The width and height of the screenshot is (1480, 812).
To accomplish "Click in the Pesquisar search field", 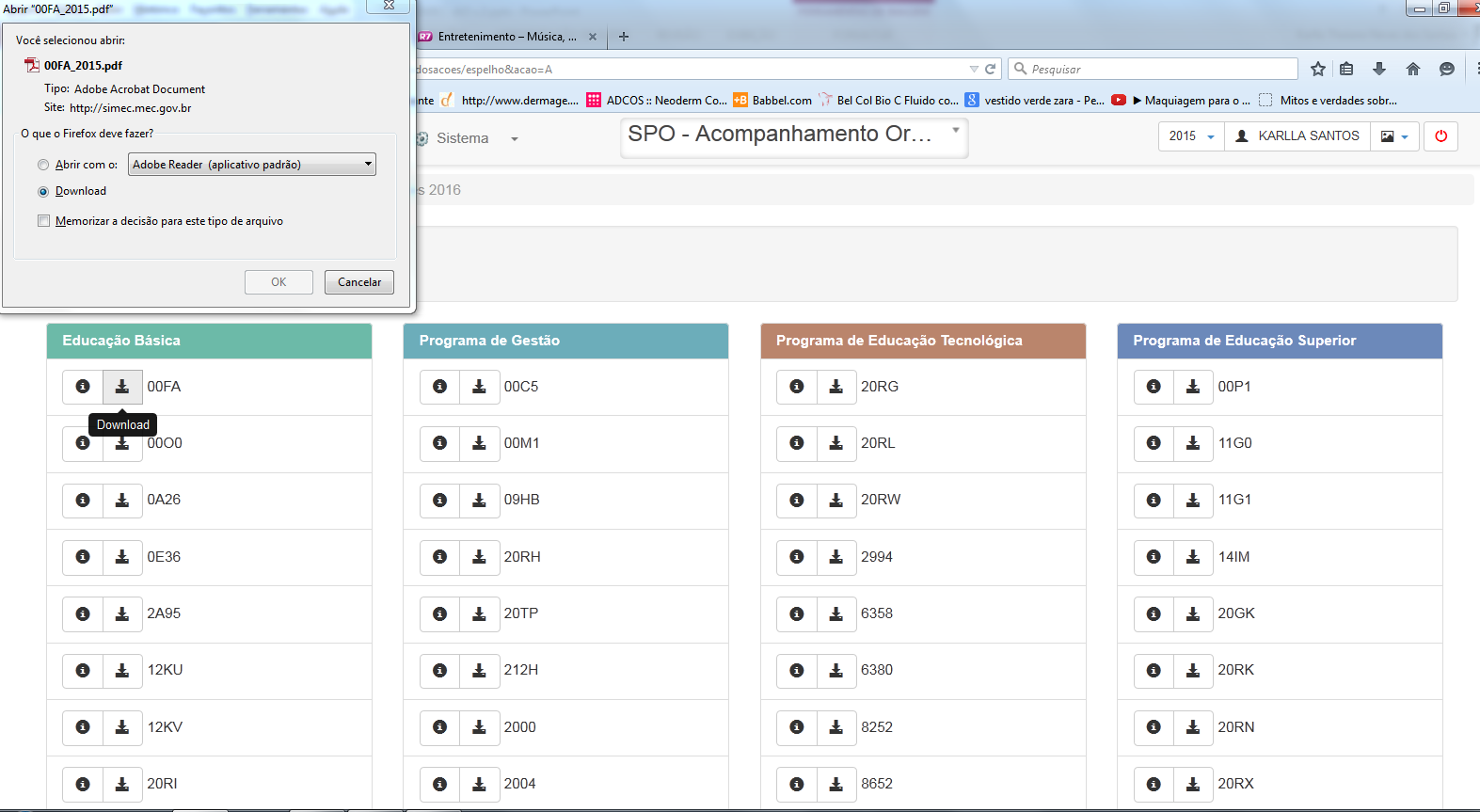I will point(1154,69).
